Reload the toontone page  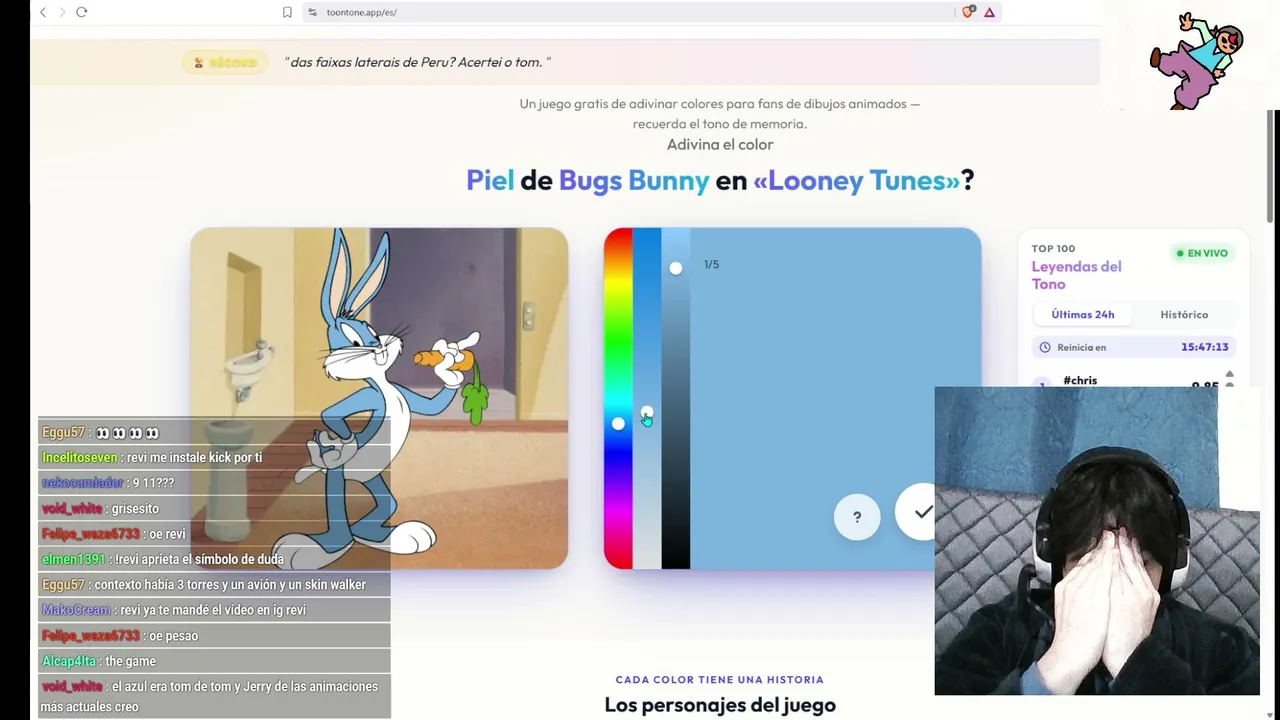coord(82,12)
